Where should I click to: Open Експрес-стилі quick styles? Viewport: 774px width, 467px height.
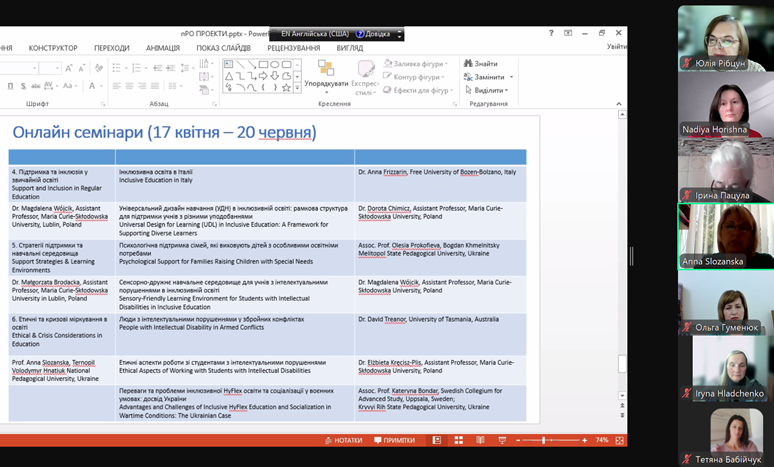click(365, 78)
